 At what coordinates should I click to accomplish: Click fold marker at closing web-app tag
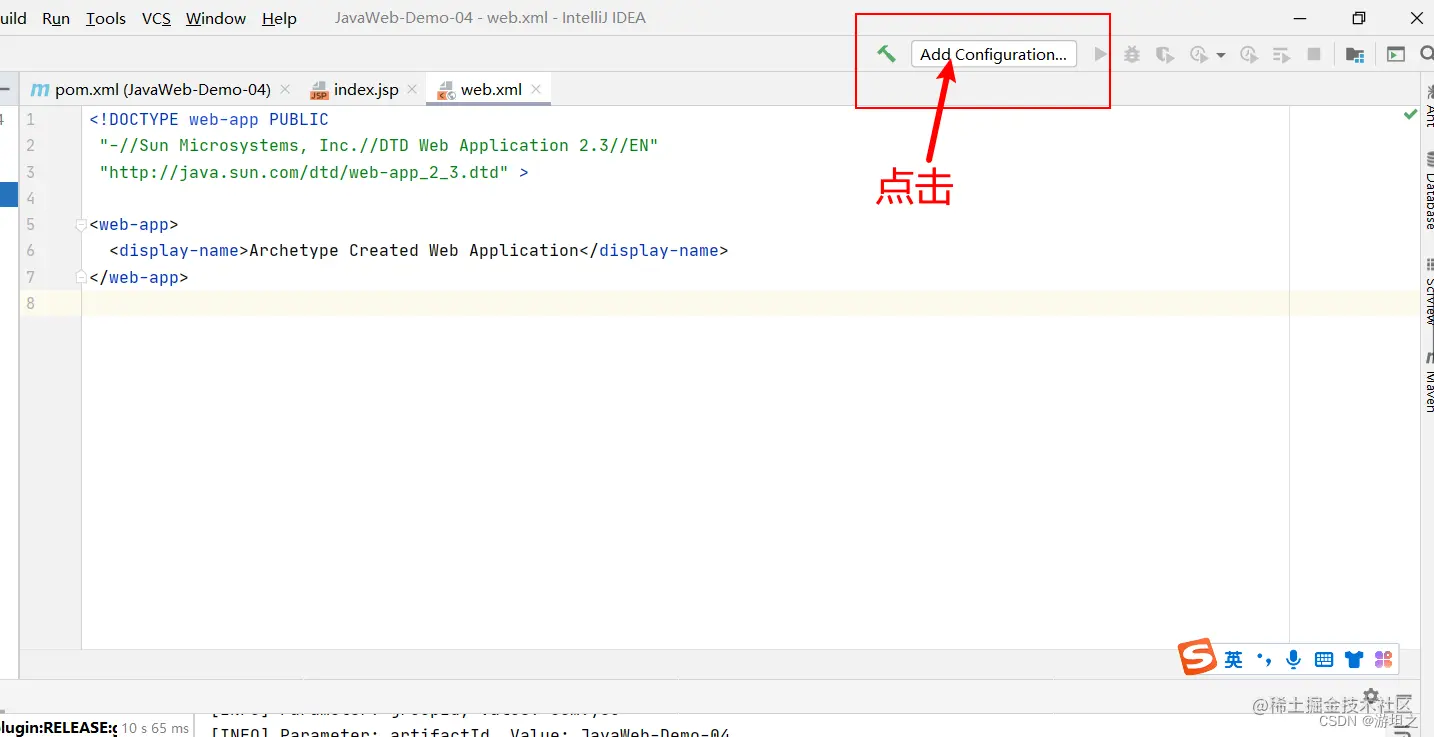81,277
